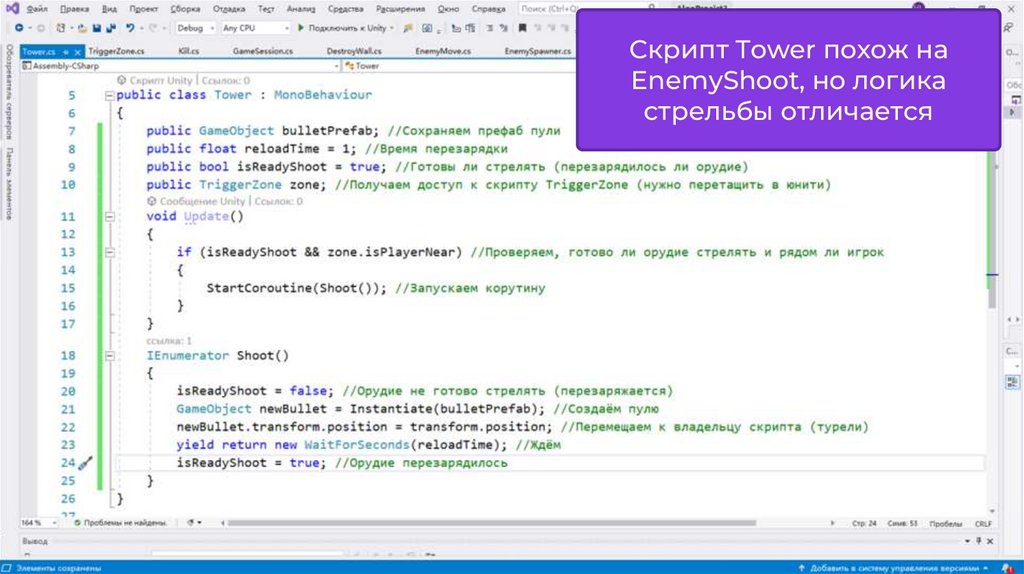Image resolution: width=1024 pixels, height=574 pixels.
Task: Collapse the Tower class code block
Action: pos(109,96)
